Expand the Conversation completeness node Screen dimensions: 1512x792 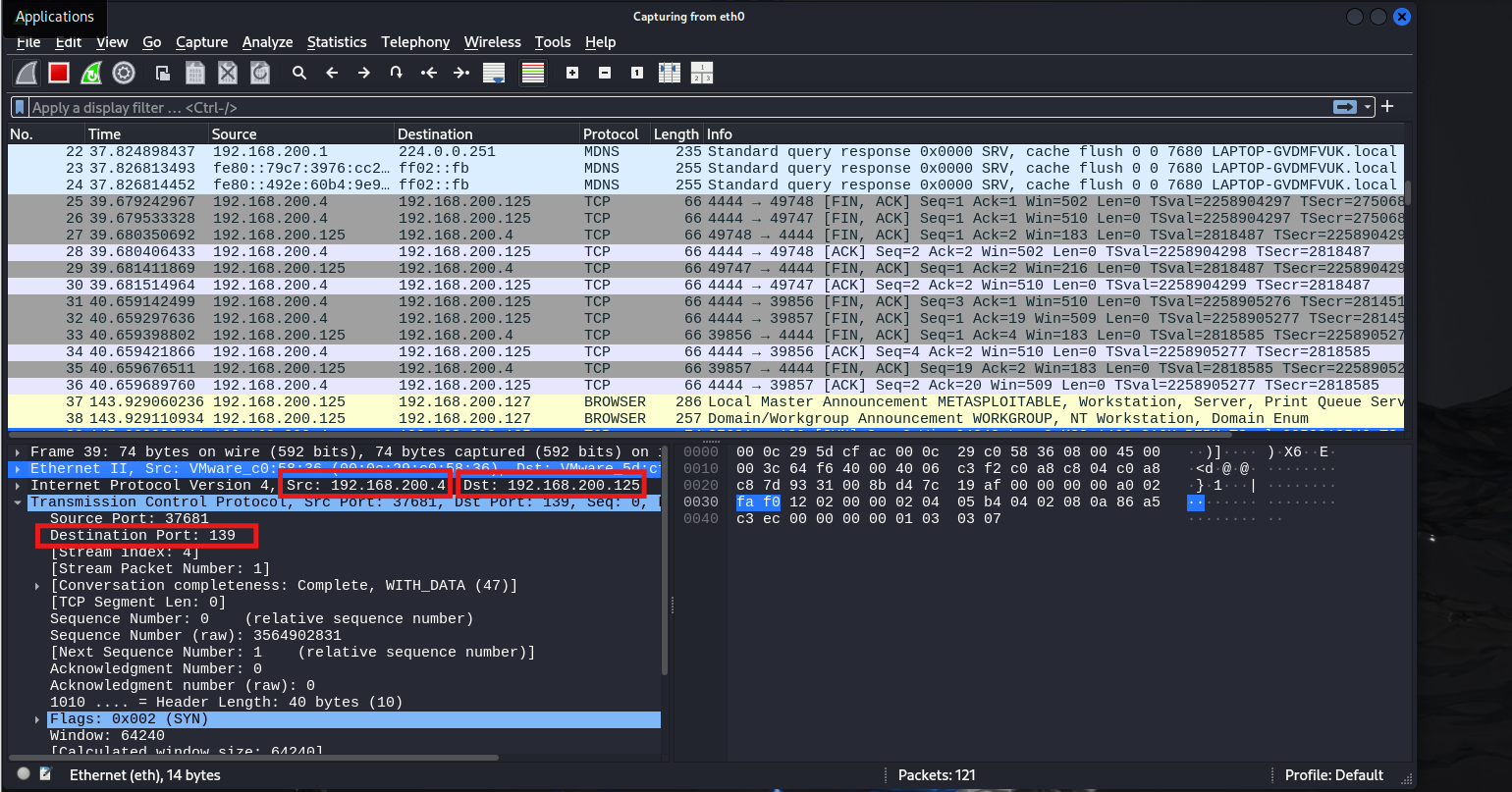[38, 585]
